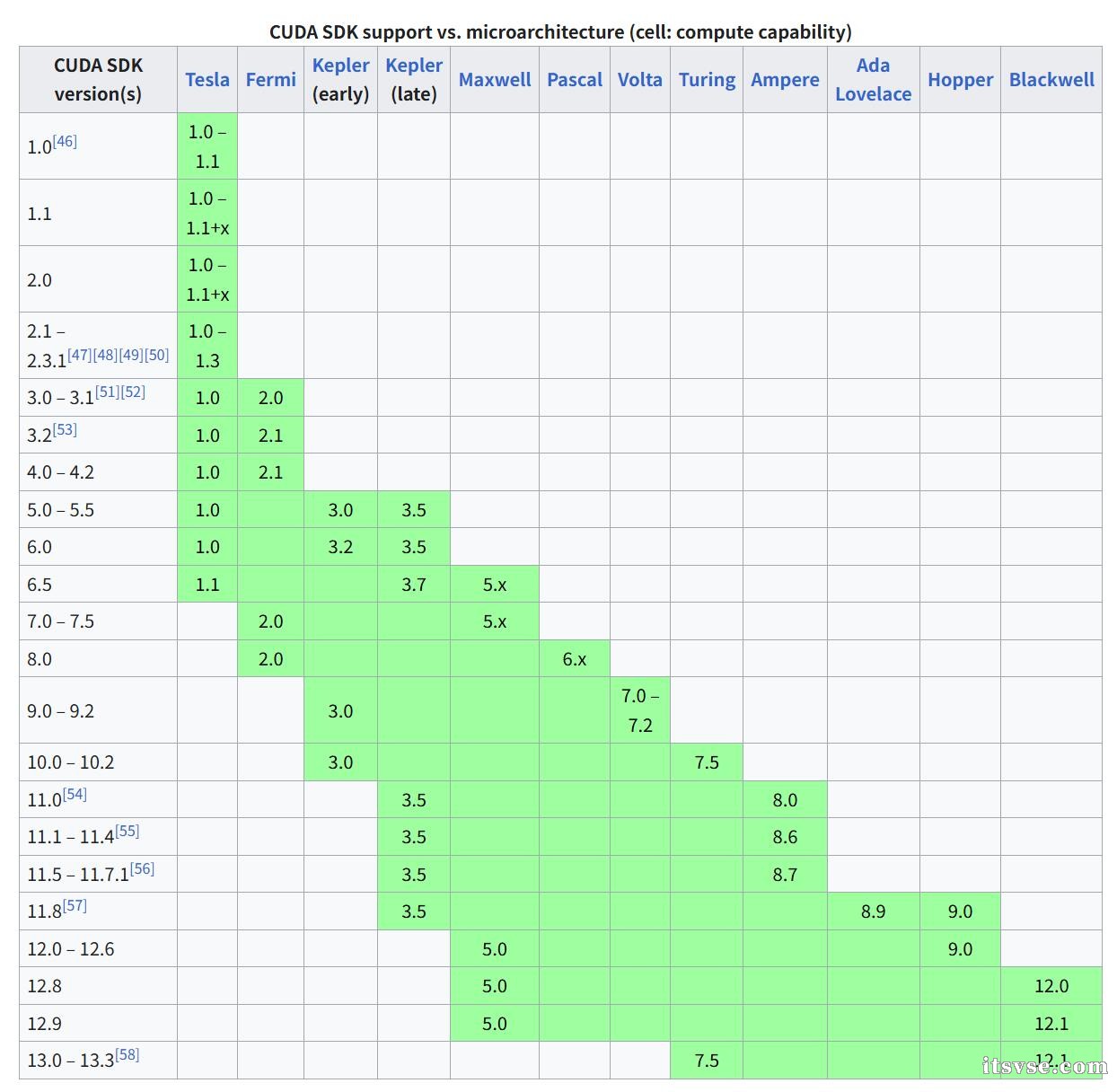Select the row label '9.0 – 9.2'
This screenshot has width=1117, height=1092.
[61, 711]
